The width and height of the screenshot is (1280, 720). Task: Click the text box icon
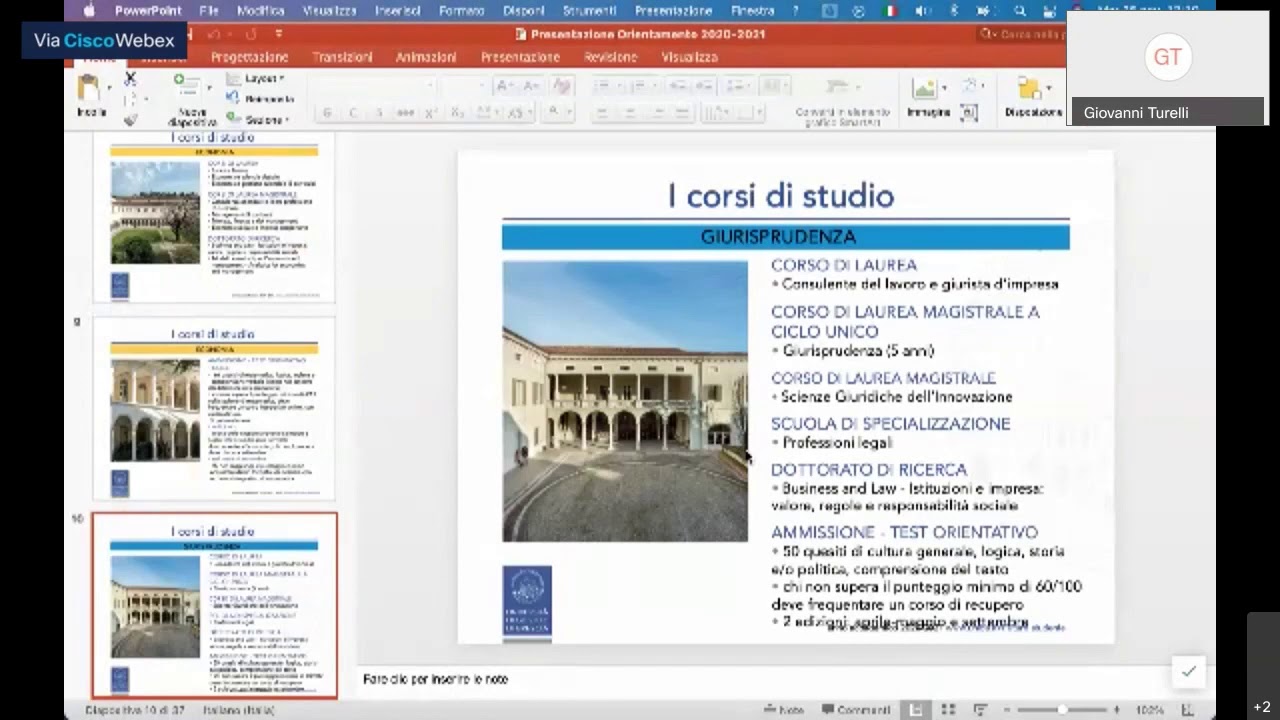coord(968,113)
